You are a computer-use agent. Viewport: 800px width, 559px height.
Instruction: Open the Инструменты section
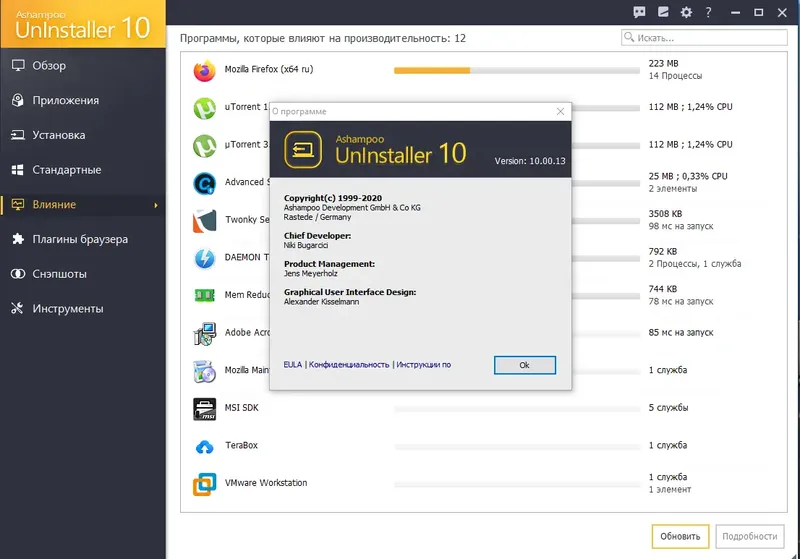pyautogui.click(x=83, y=308)
